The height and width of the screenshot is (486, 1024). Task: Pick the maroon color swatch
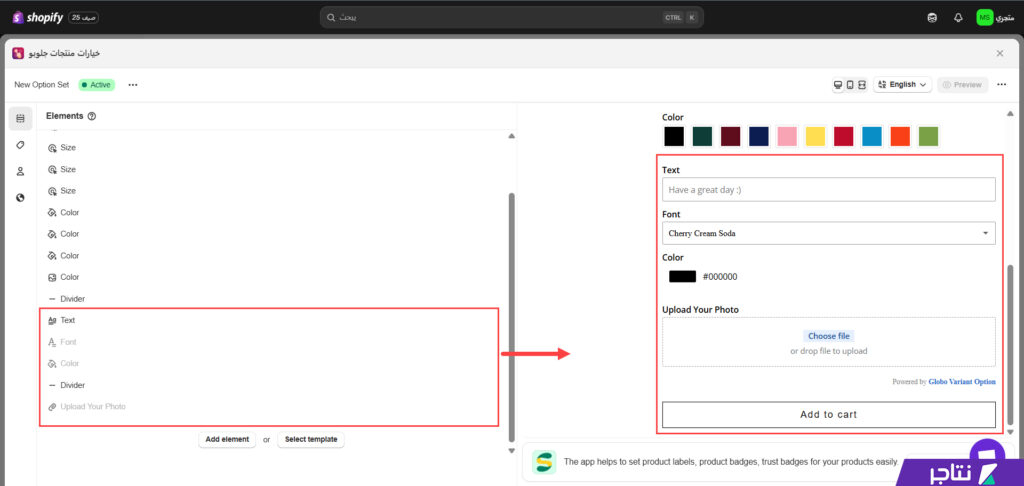(x=730, y=137)
